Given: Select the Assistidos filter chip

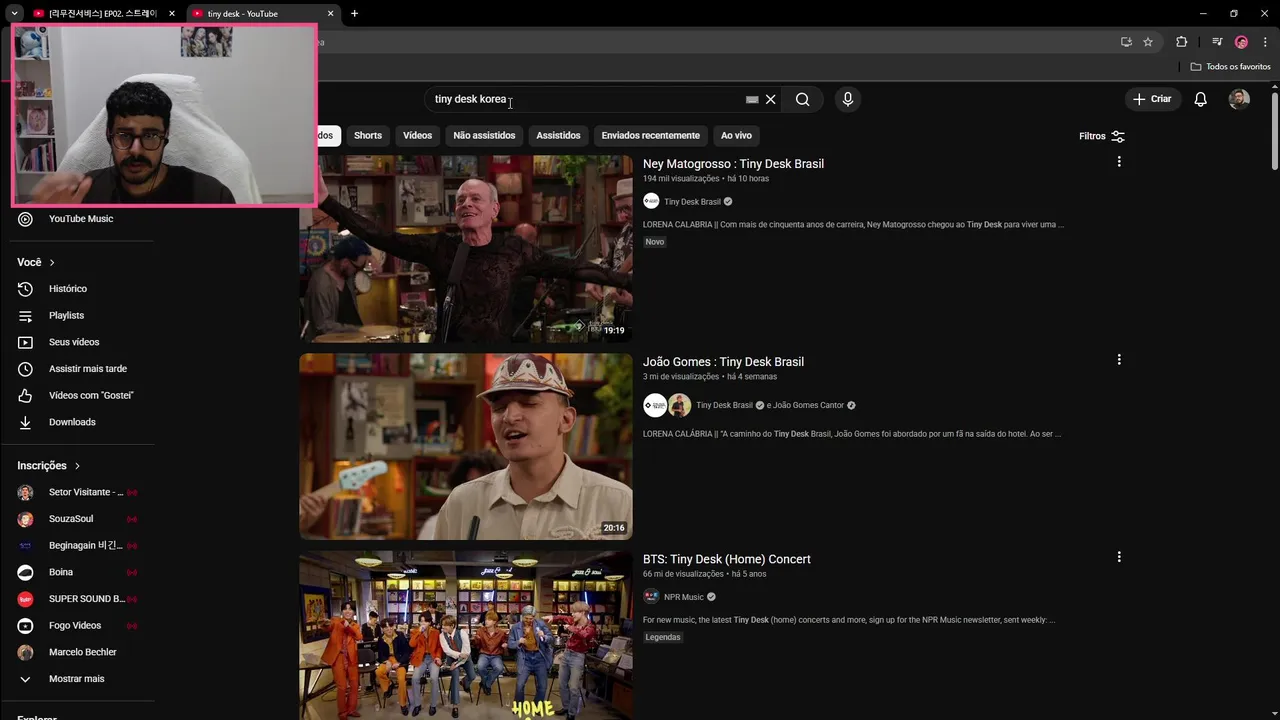Looking at the screenshot, I should tap(558, 136).
